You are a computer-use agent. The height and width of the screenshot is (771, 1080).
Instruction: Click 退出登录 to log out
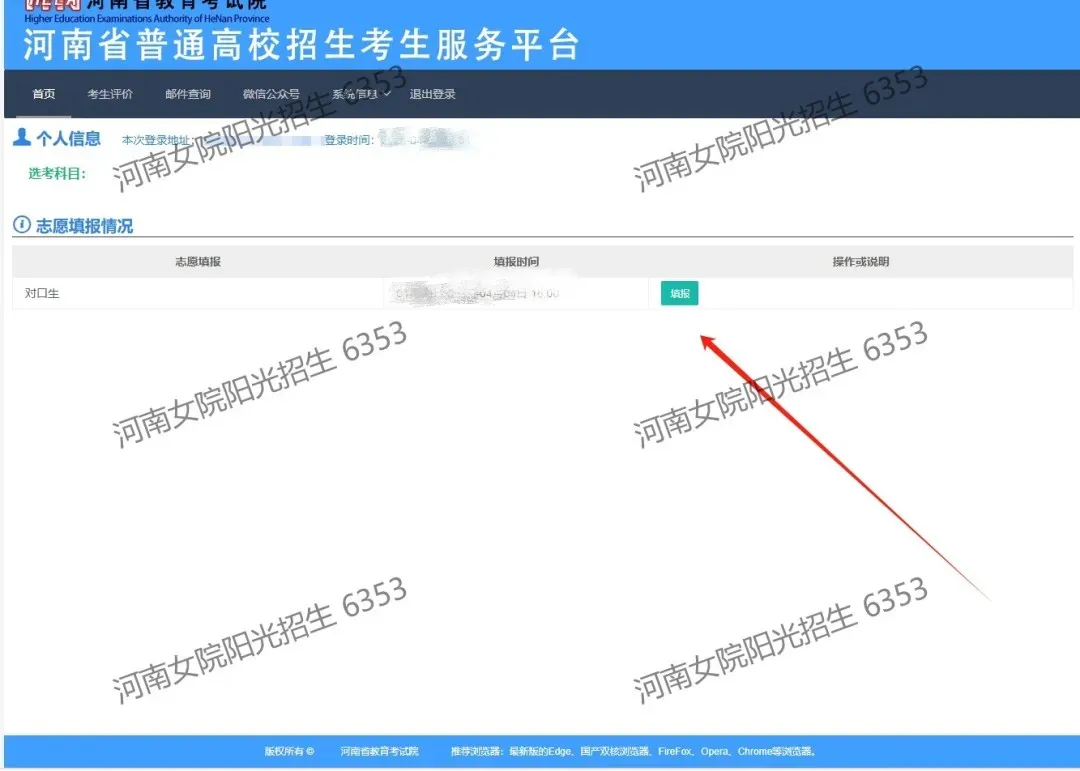pos(432,94)
